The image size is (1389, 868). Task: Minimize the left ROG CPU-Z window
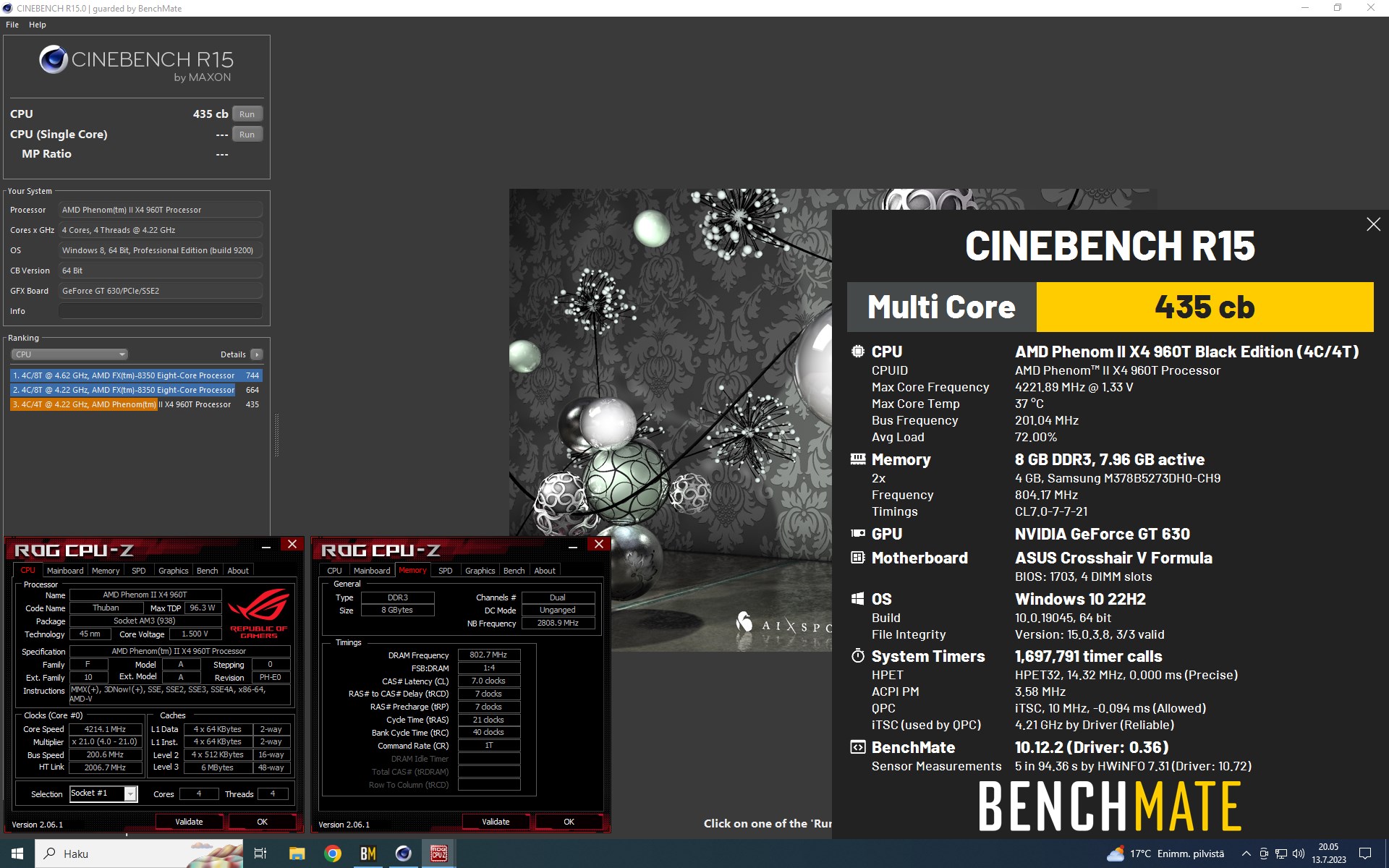click(266, 547)
